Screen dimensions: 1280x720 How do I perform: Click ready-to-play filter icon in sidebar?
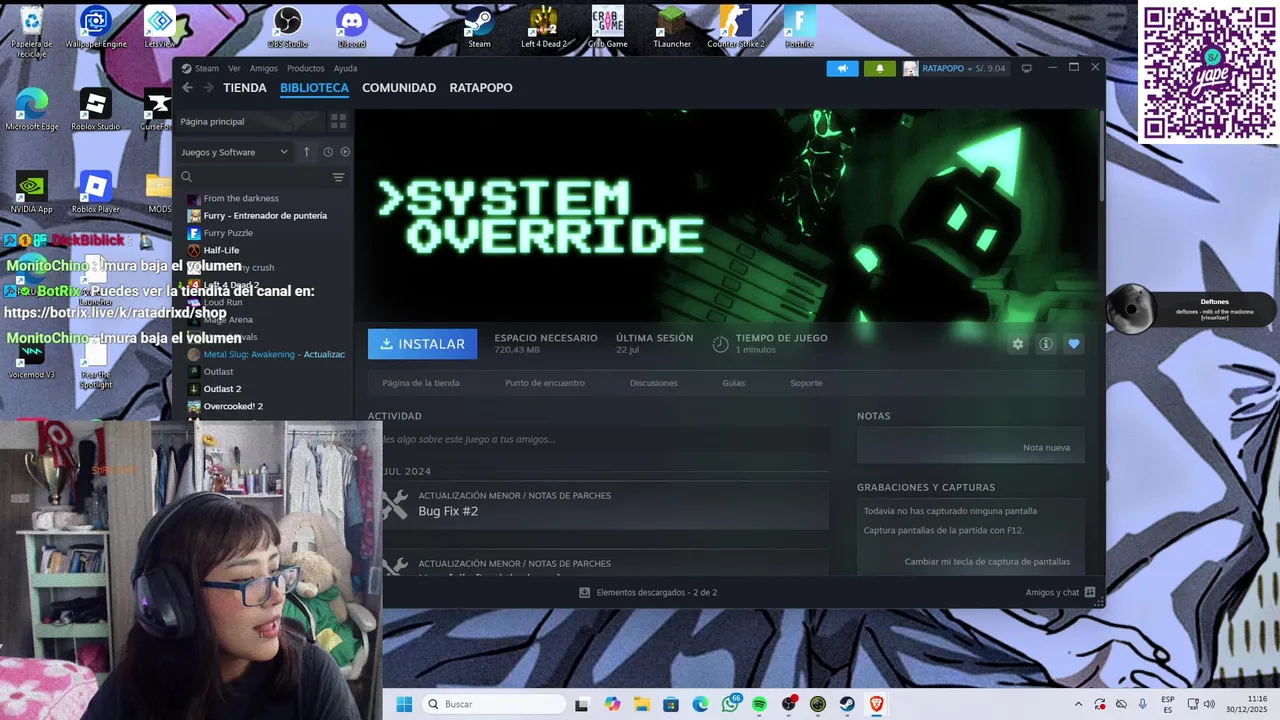345,152
